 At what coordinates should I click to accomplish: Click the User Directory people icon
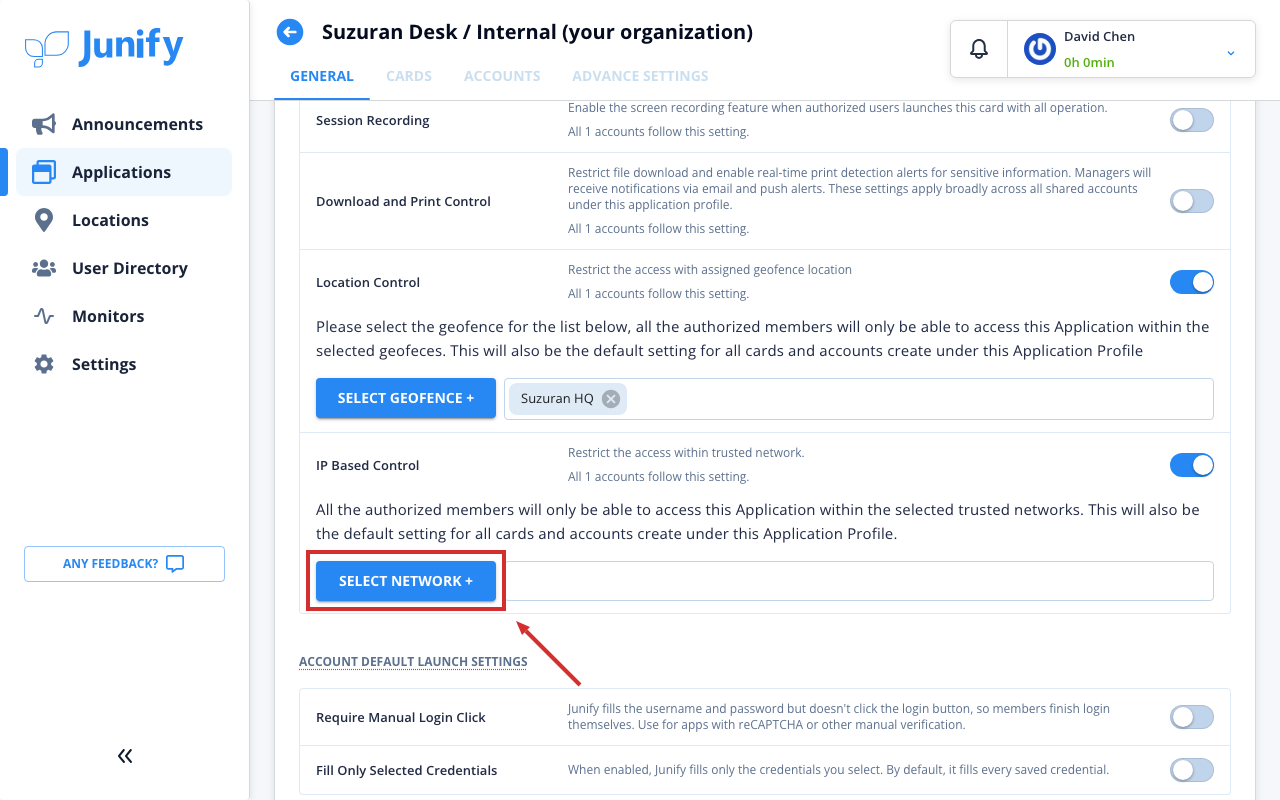coord(44,268)
